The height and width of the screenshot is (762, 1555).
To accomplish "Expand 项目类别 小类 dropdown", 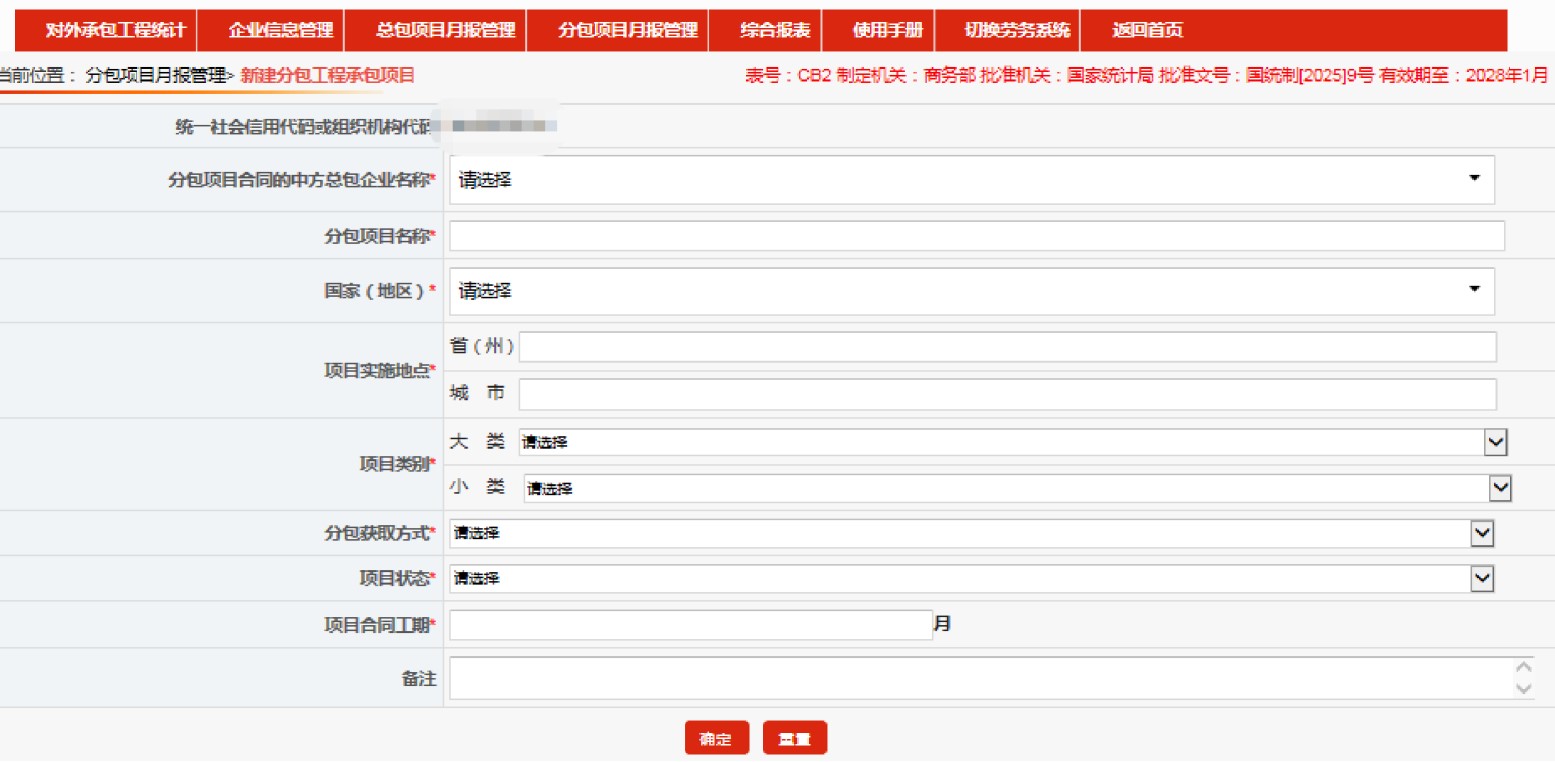I will tap(1016, 488).
